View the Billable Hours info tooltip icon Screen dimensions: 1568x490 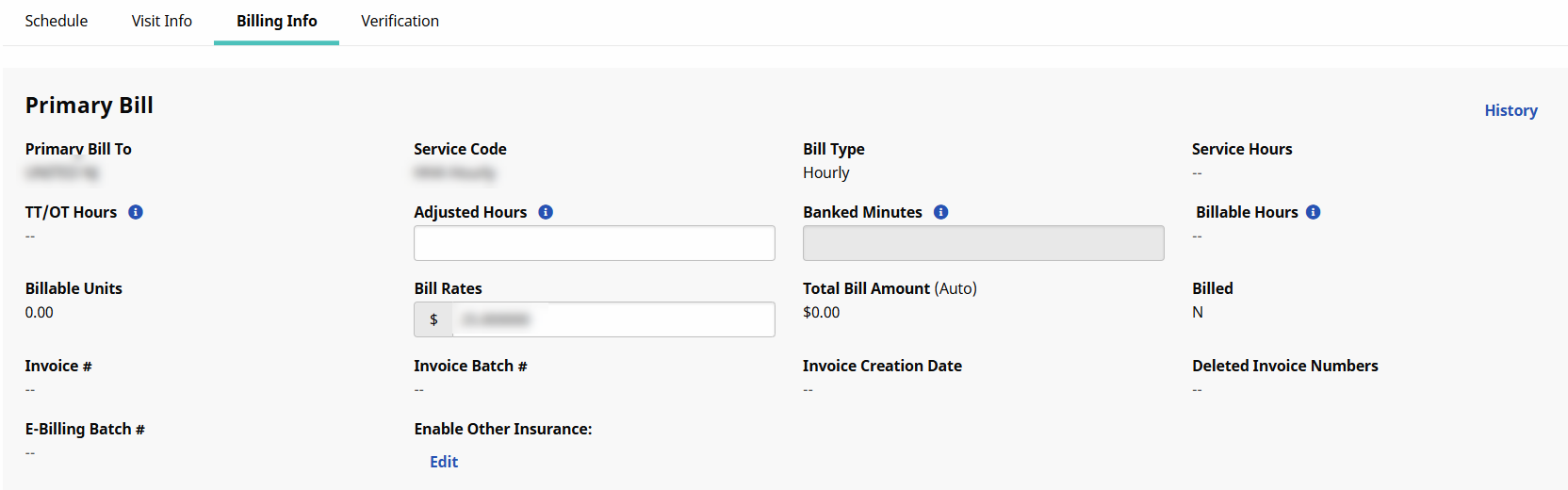point(1314,212)
